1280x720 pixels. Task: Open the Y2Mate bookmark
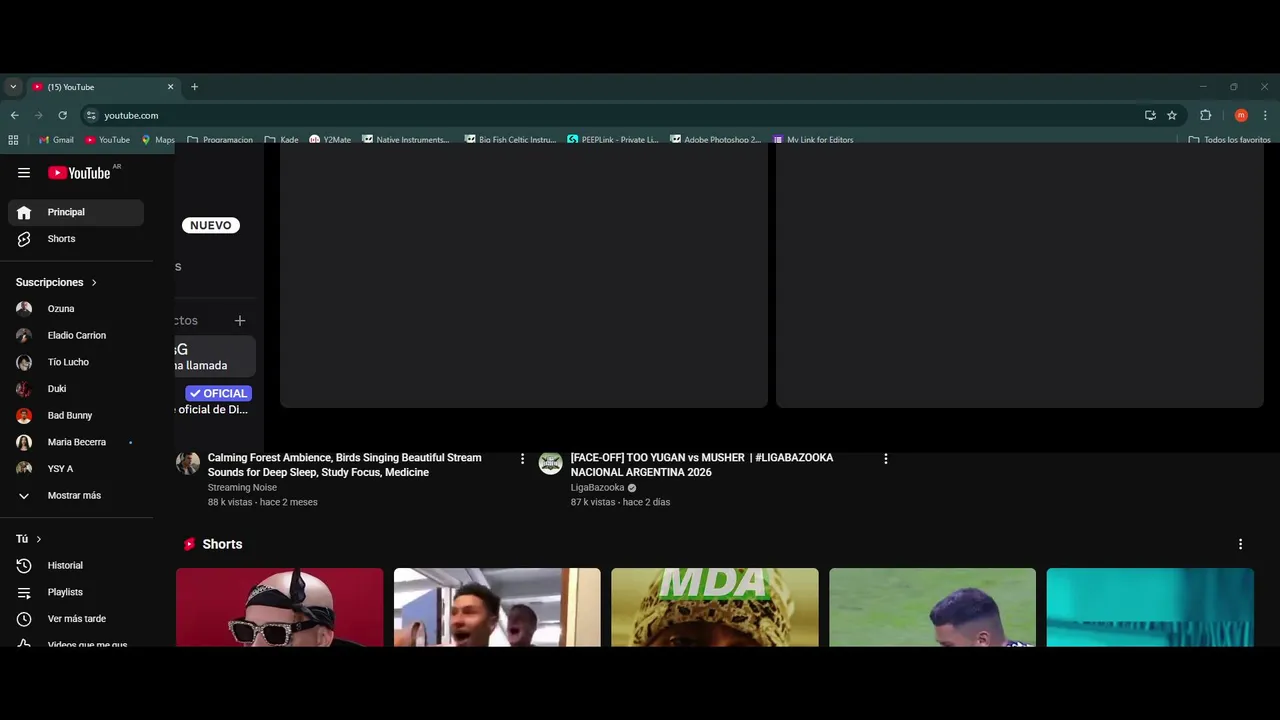[330, 140]
